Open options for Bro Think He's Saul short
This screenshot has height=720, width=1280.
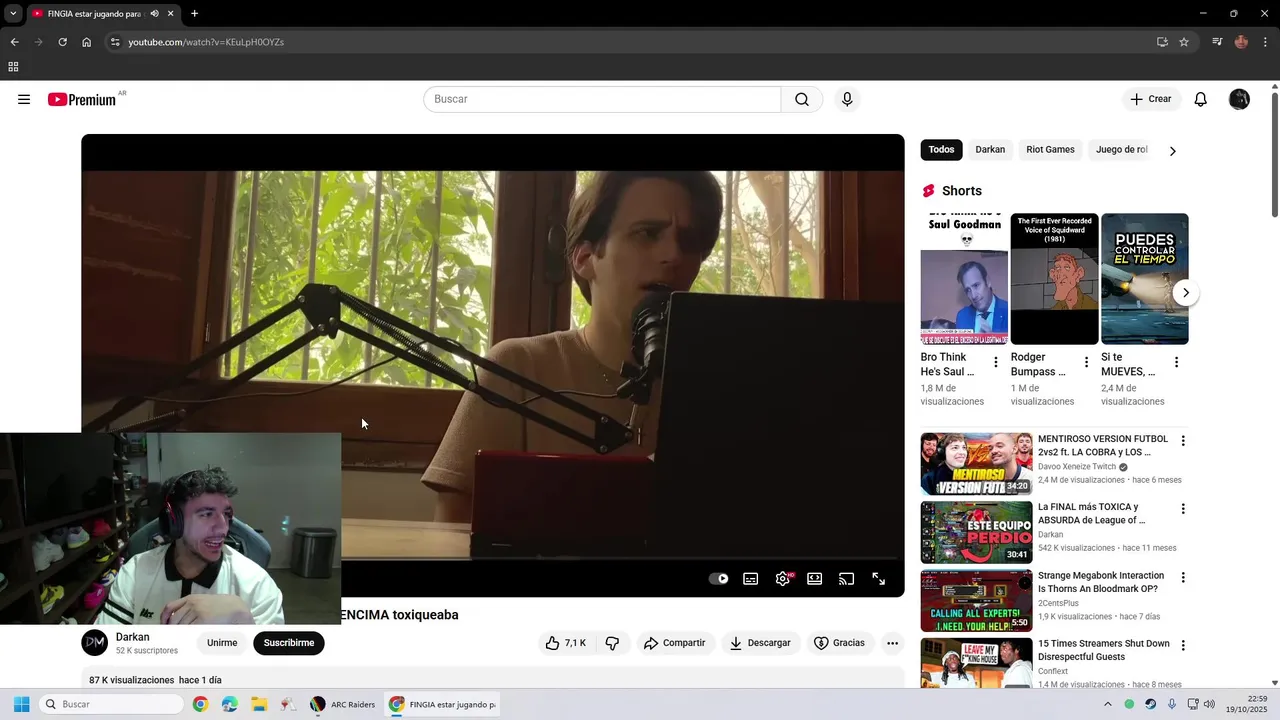click(995, 362)
